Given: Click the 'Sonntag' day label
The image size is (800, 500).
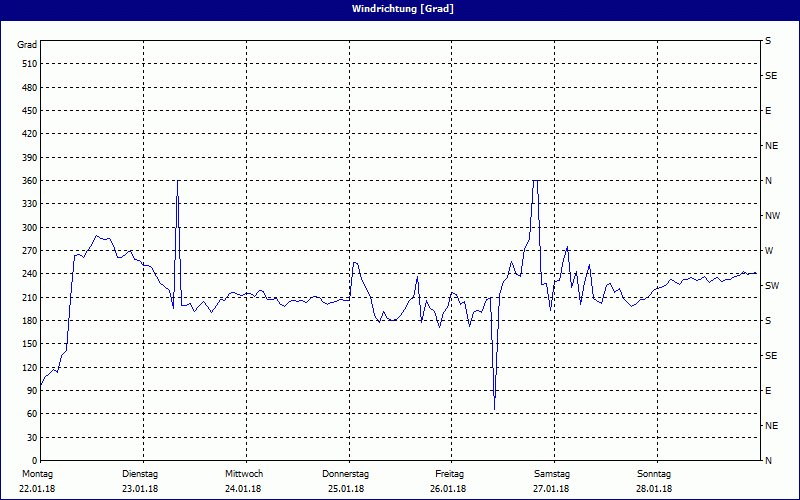Looking at the screenshot, I should (654, 474).
